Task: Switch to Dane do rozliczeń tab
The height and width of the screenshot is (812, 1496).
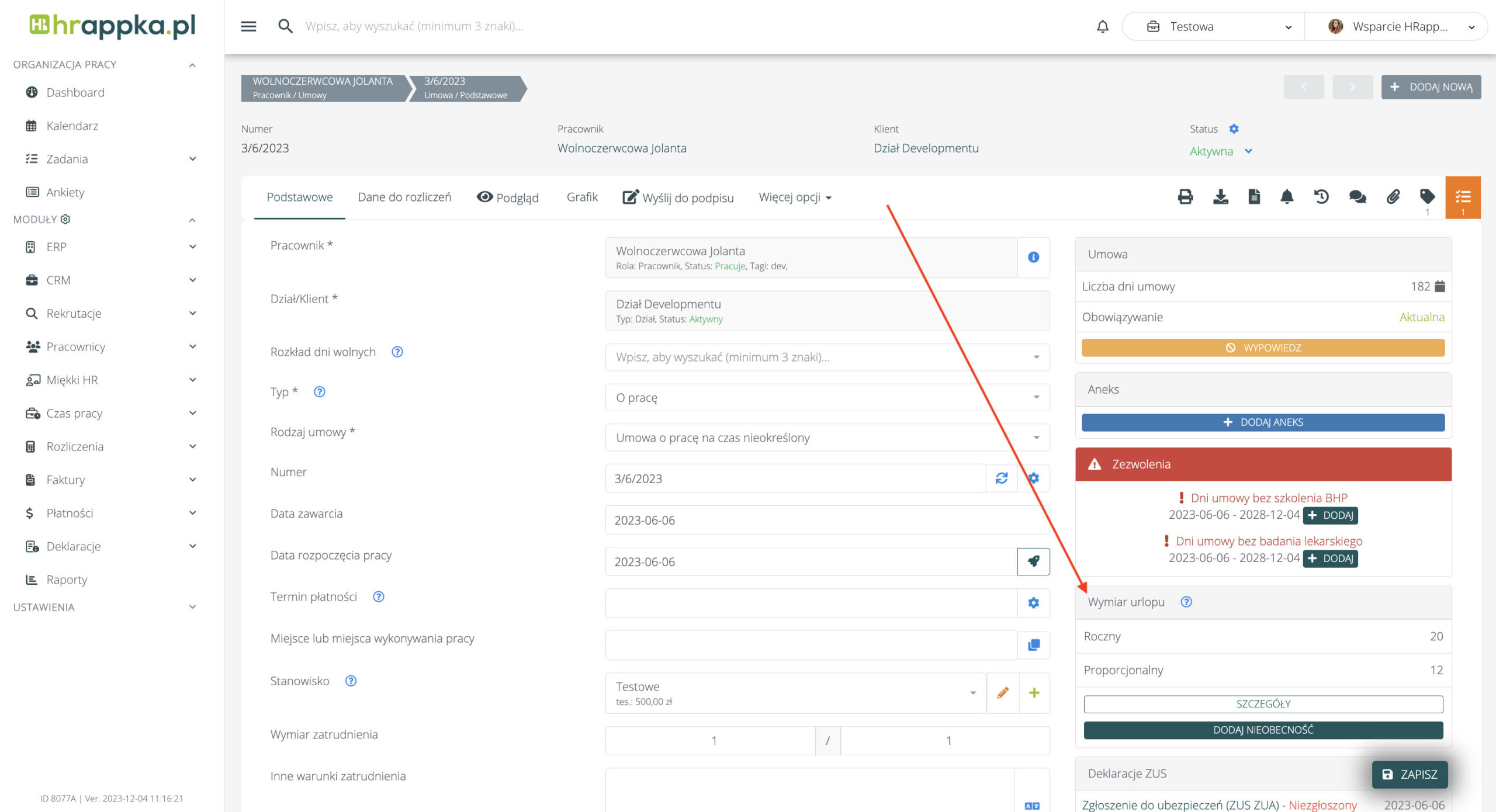Action: (x=404, y=197)
